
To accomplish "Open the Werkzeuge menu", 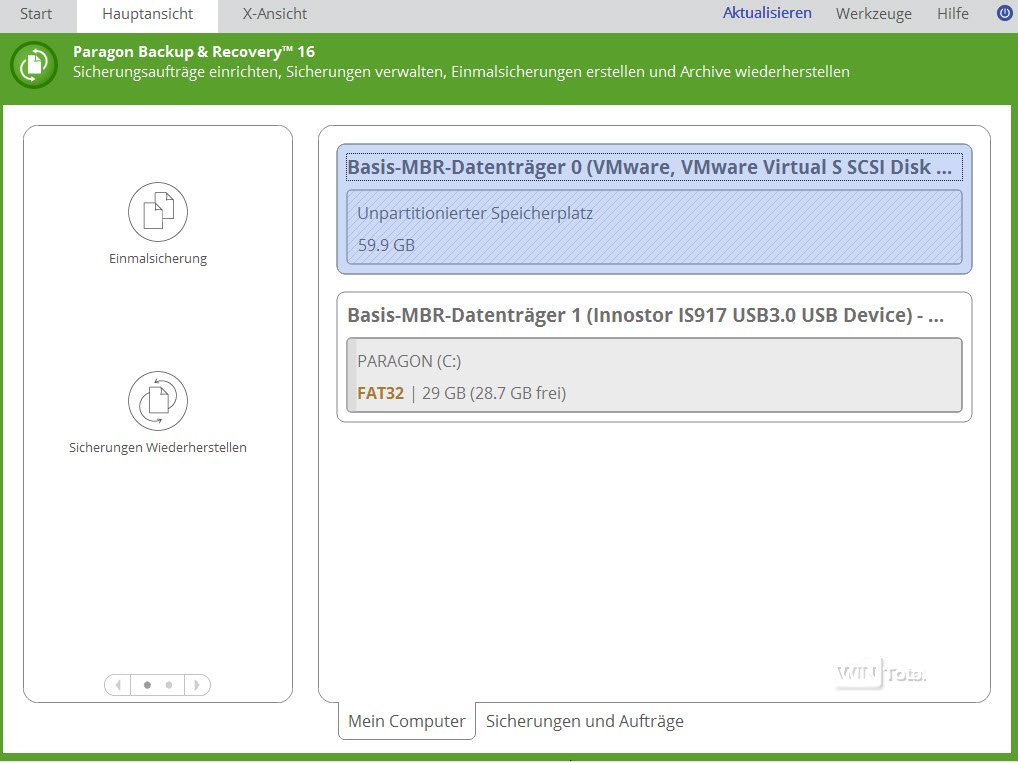I will pyautogui.click(x=873, y=14).
